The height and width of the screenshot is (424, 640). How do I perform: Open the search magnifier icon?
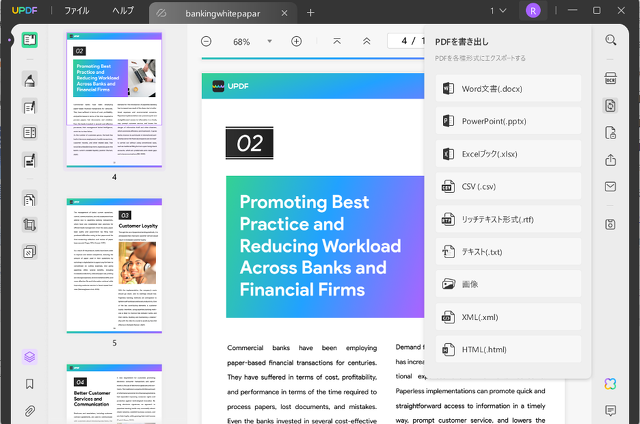point(610,41)
